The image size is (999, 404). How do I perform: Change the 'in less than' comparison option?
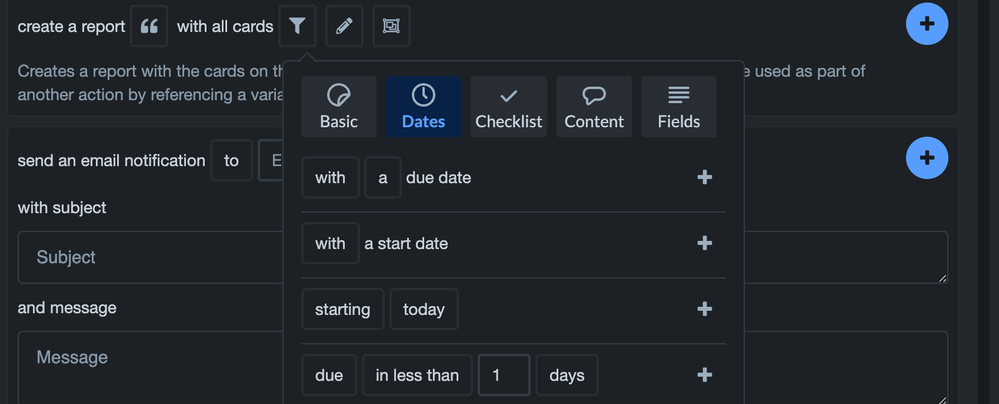pos(417,376)
